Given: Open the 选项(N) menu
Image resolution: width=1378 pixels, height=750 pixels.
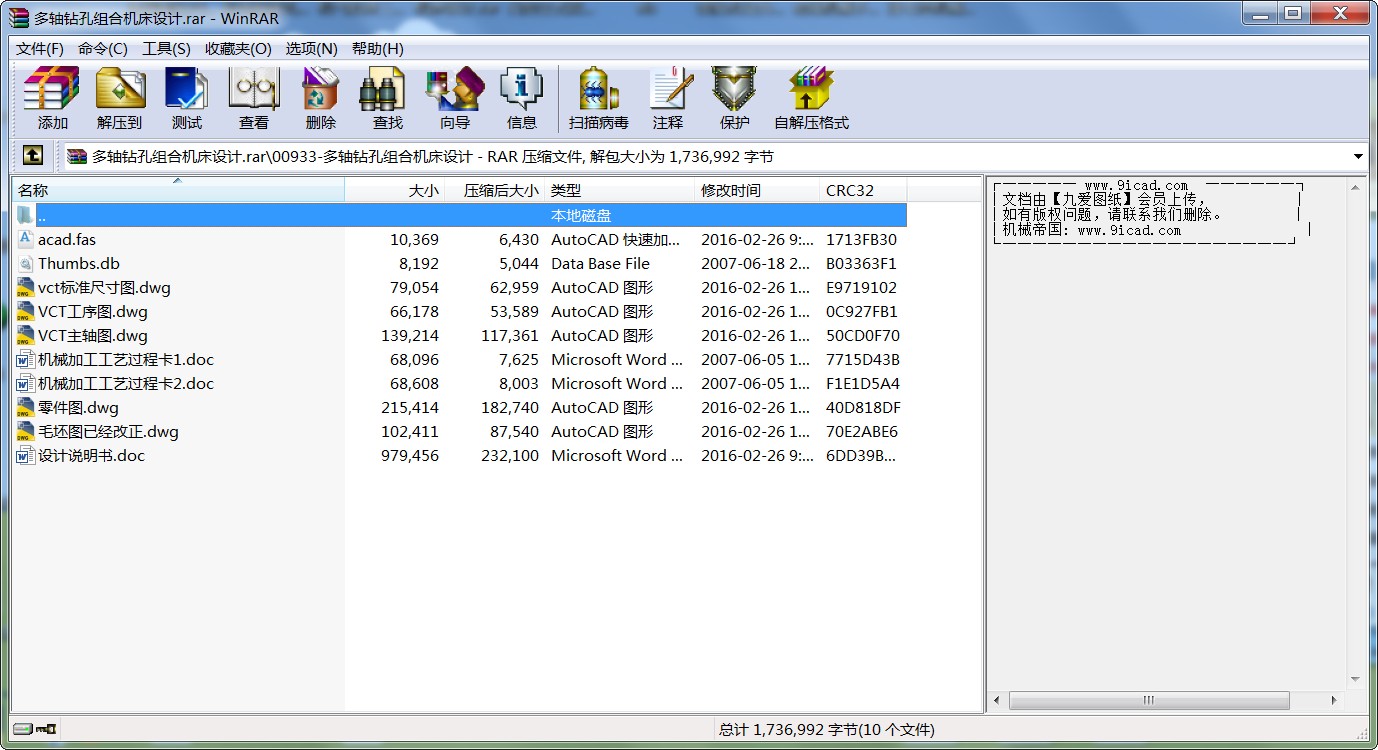Looking at the screenshot, I should (311, 49).
